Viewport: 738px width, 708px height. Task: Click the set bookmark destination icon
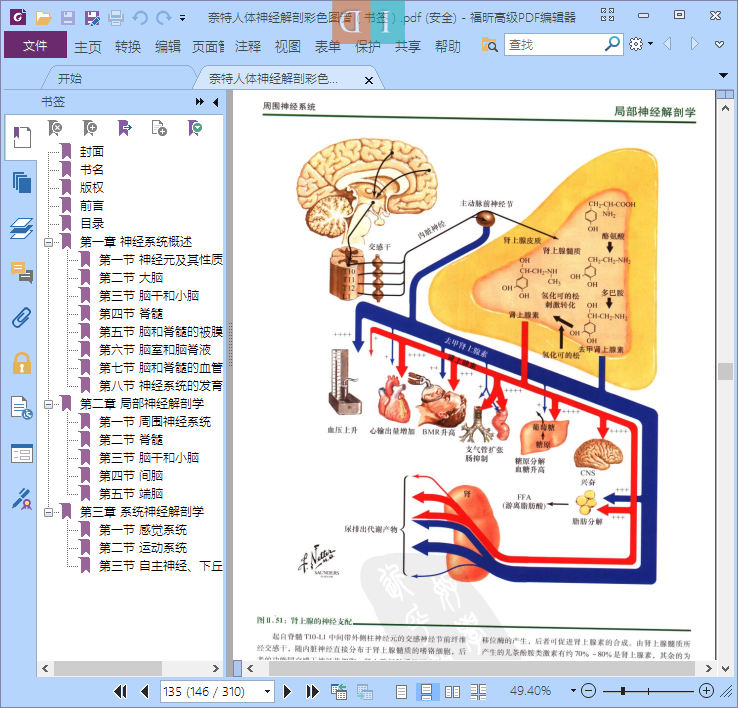point(125,128)
